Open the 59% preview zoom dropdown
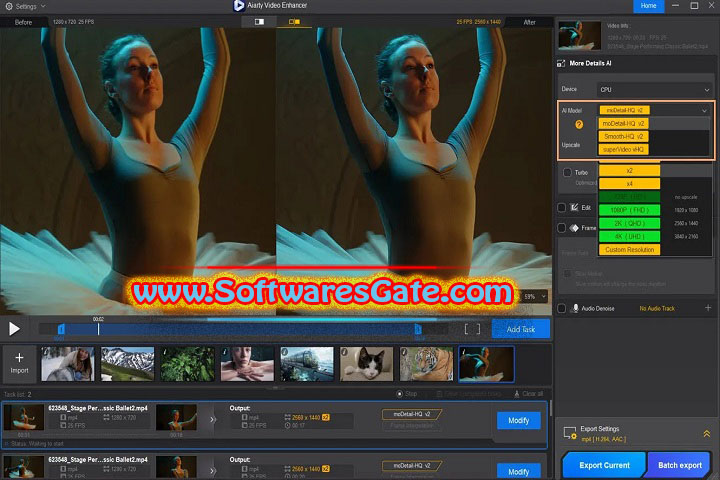The image size is (720, 480). pyautogui.click(x=535, y=297)
